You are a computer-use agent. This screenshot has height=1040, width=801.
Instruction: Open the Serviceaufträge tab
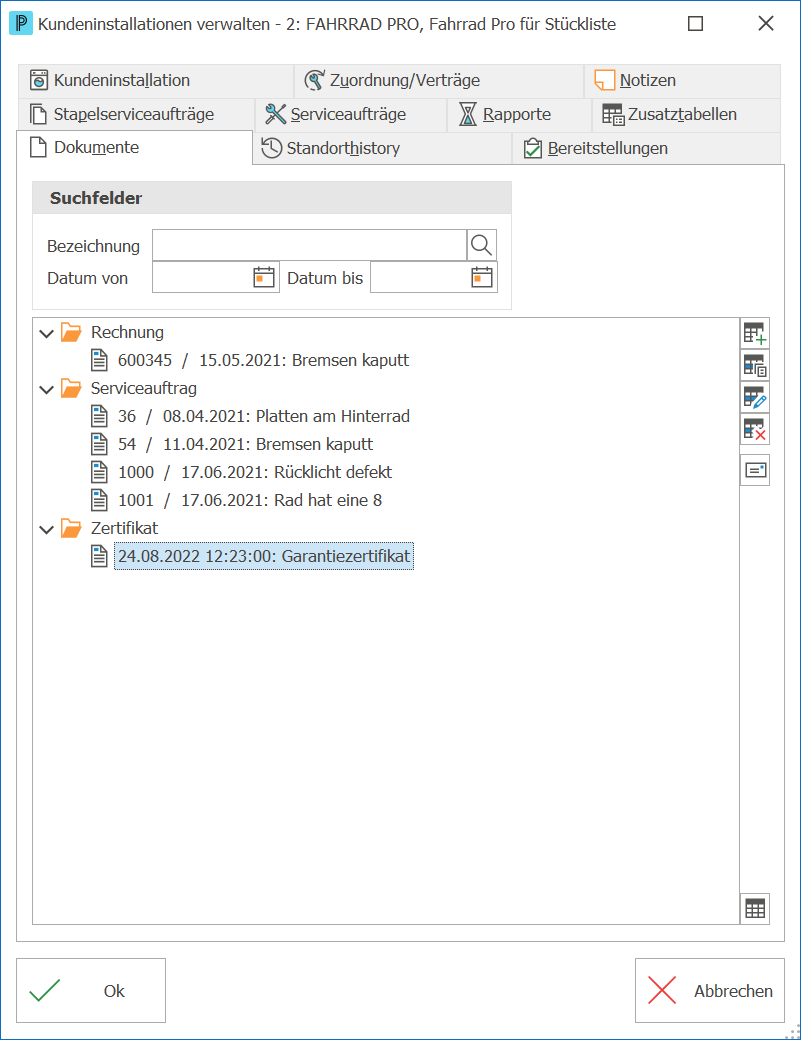click(x=351, y=115)
